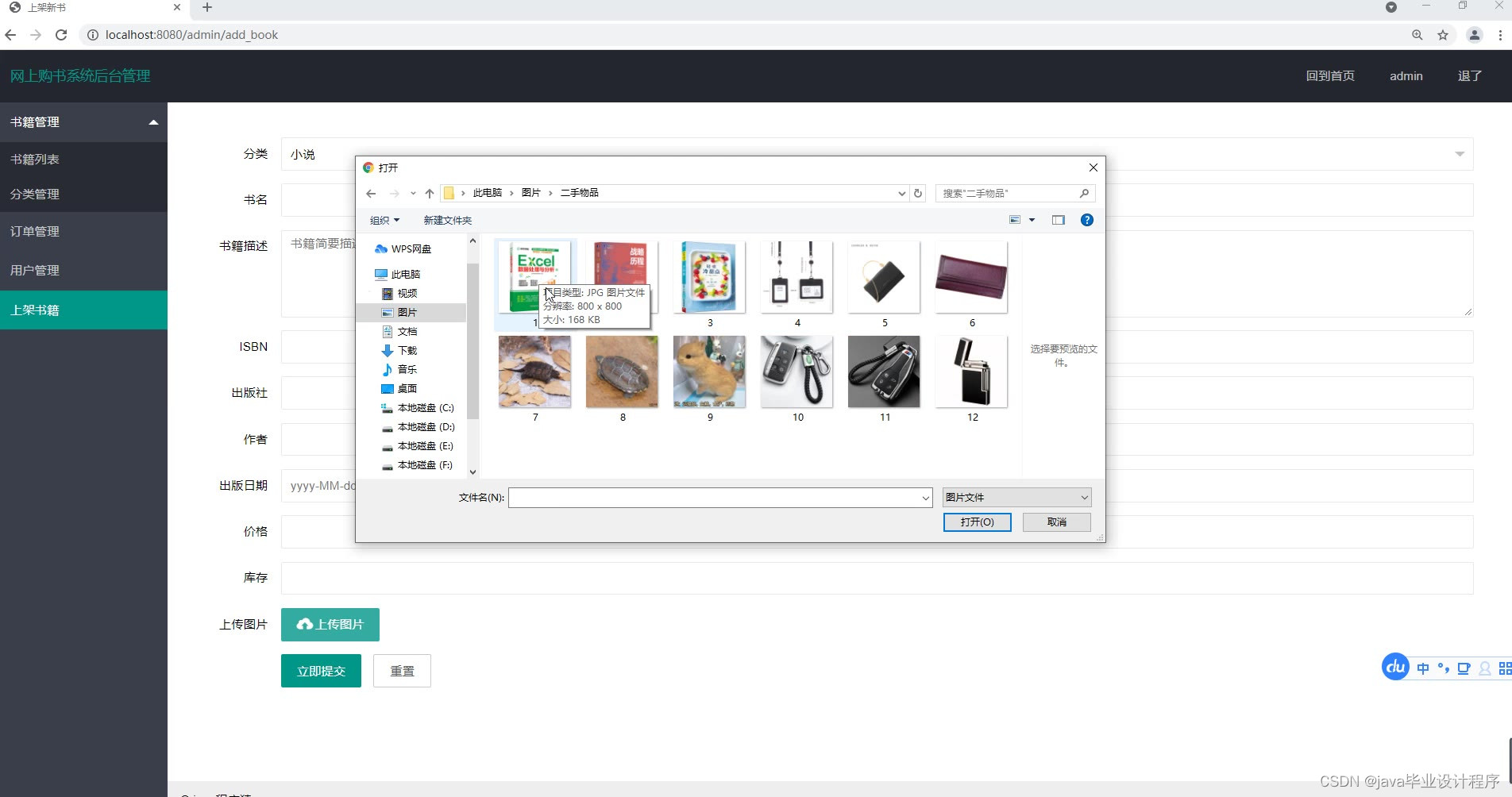Select 此电脑 in navigation pane
Viewport: 1512px width, 797px height.
pyautogui.click(x=398, y=274)
